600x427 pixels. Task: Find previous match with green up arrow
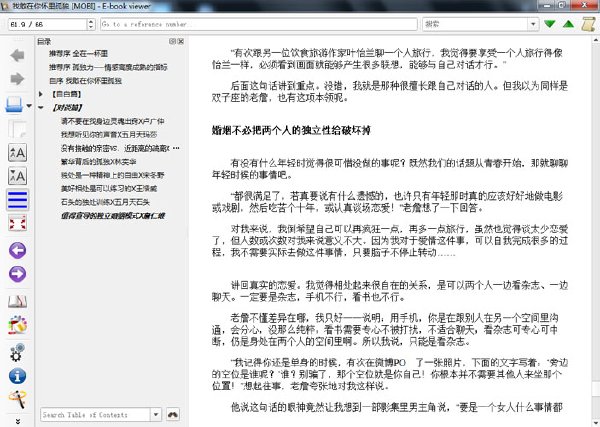[x=569, y=24]
